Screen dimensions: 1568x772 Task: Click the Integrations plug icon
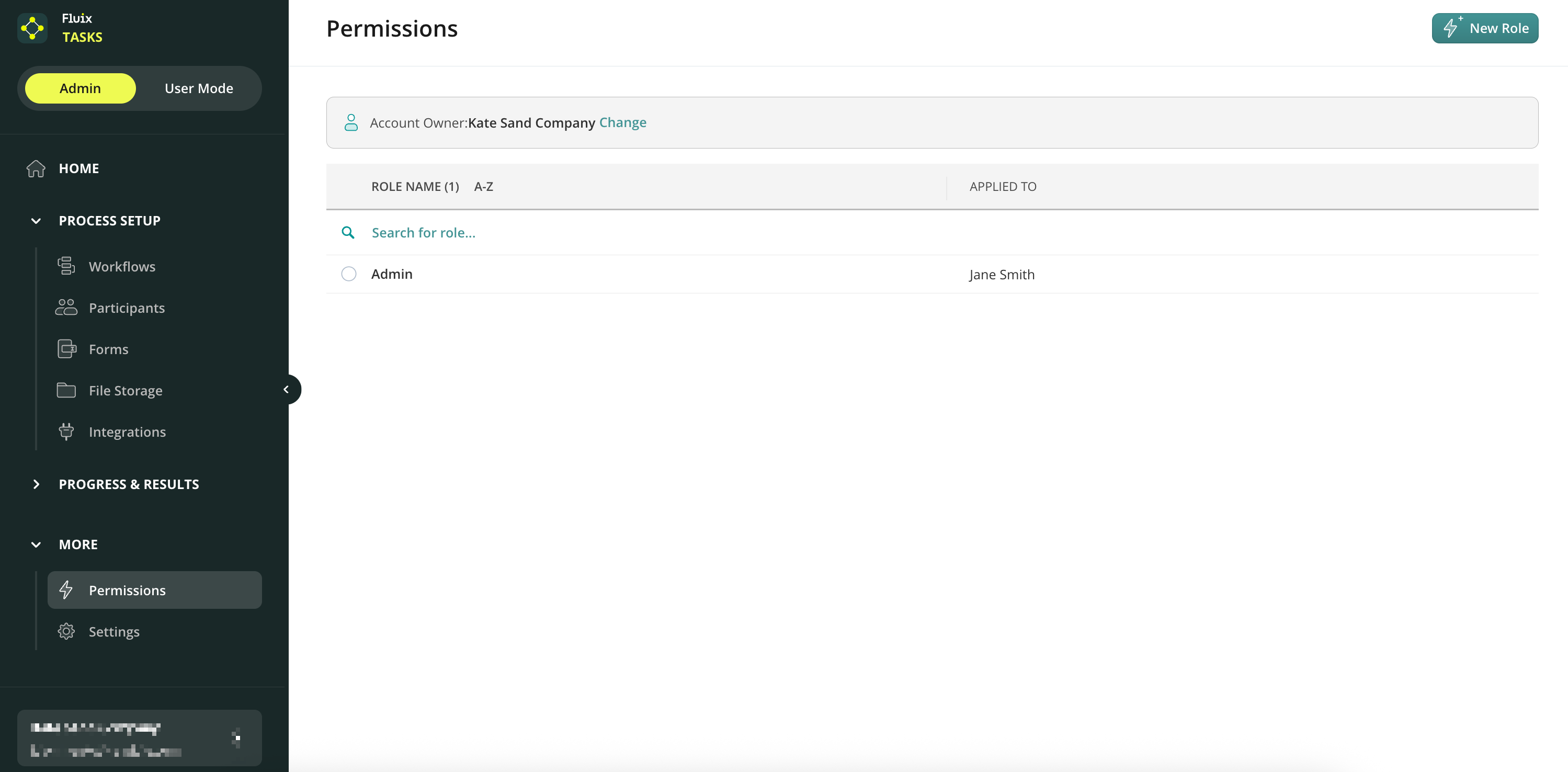(x=66, y=432)
